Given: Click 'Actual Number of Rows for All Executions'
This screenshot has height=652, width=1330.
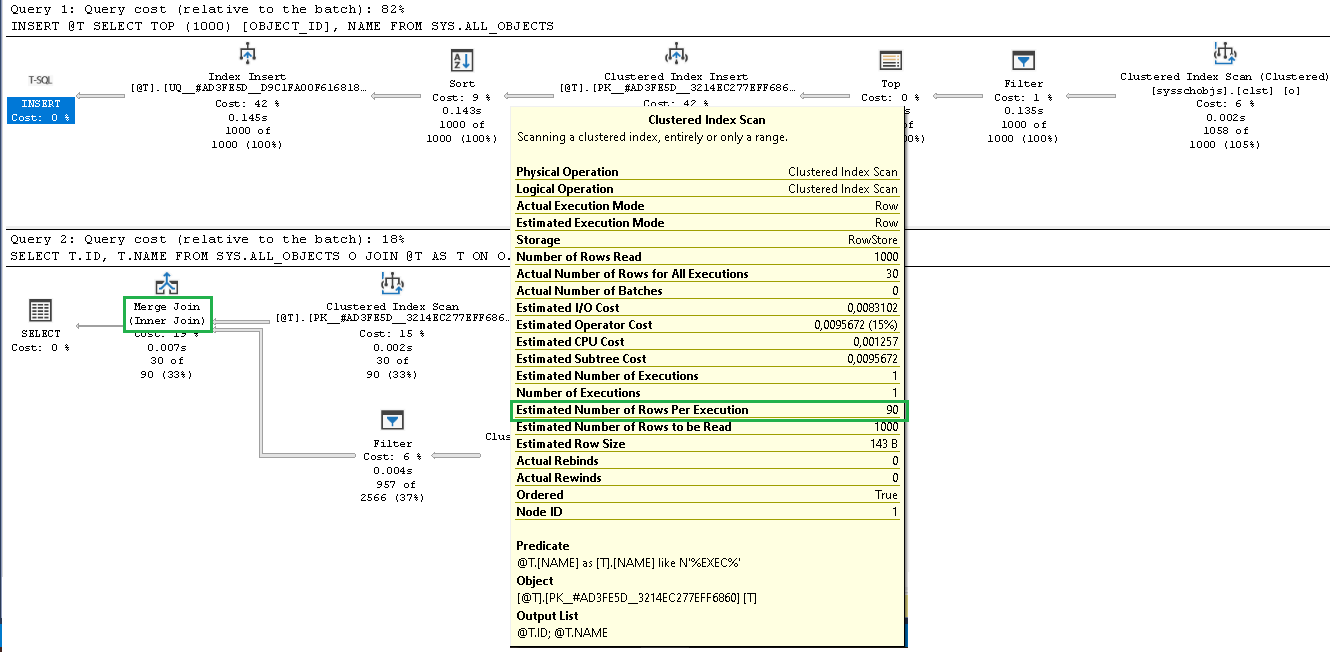Looking at the screenshot, I should pos(707,274).
